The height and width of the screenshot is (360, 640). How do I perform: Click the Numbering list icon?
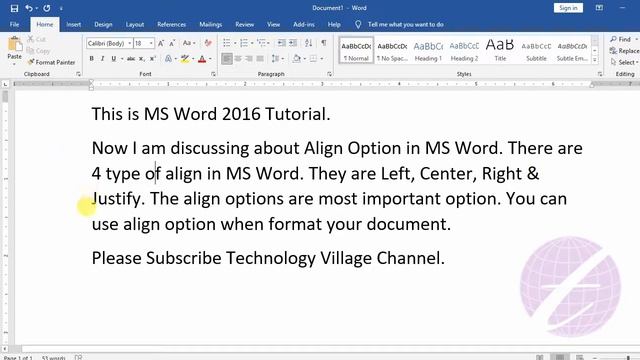[244, 43]
